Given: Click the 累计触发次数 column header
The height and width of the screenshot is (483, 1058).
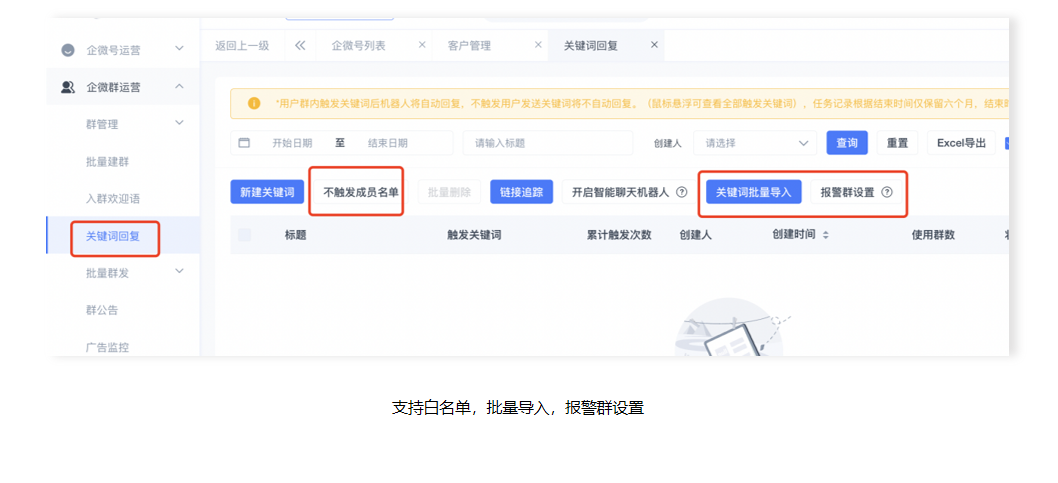Looking at the screenshot, I should [x=619, y=235].
